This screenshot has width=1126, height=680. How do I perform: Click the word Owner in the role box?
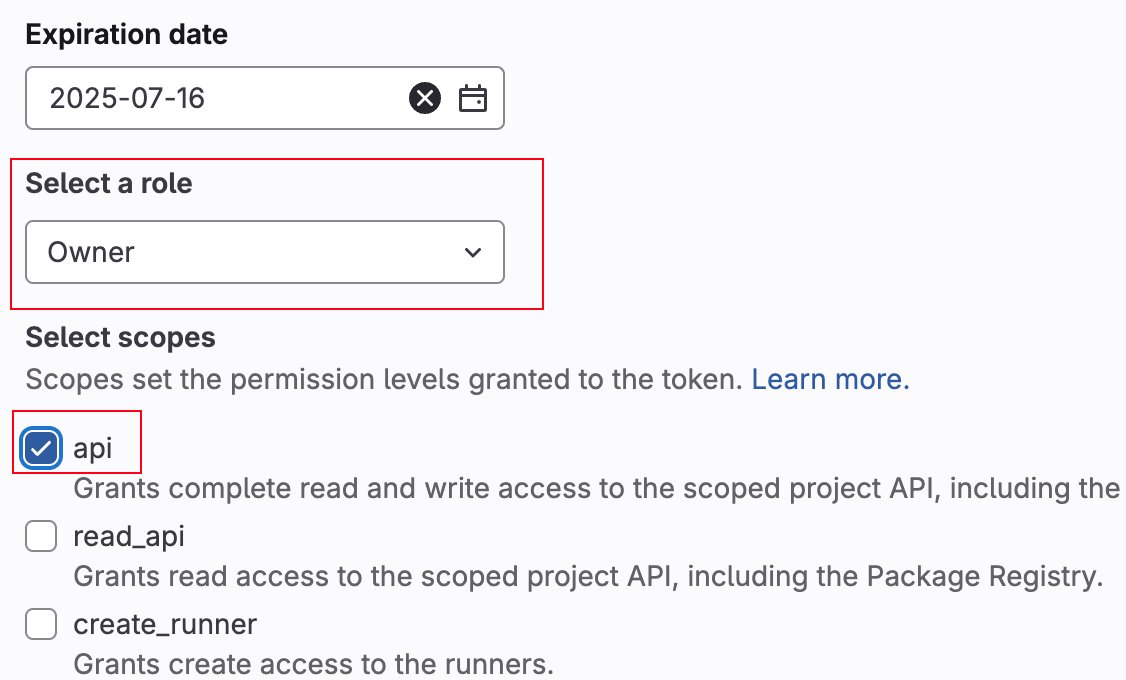point(91,252)
